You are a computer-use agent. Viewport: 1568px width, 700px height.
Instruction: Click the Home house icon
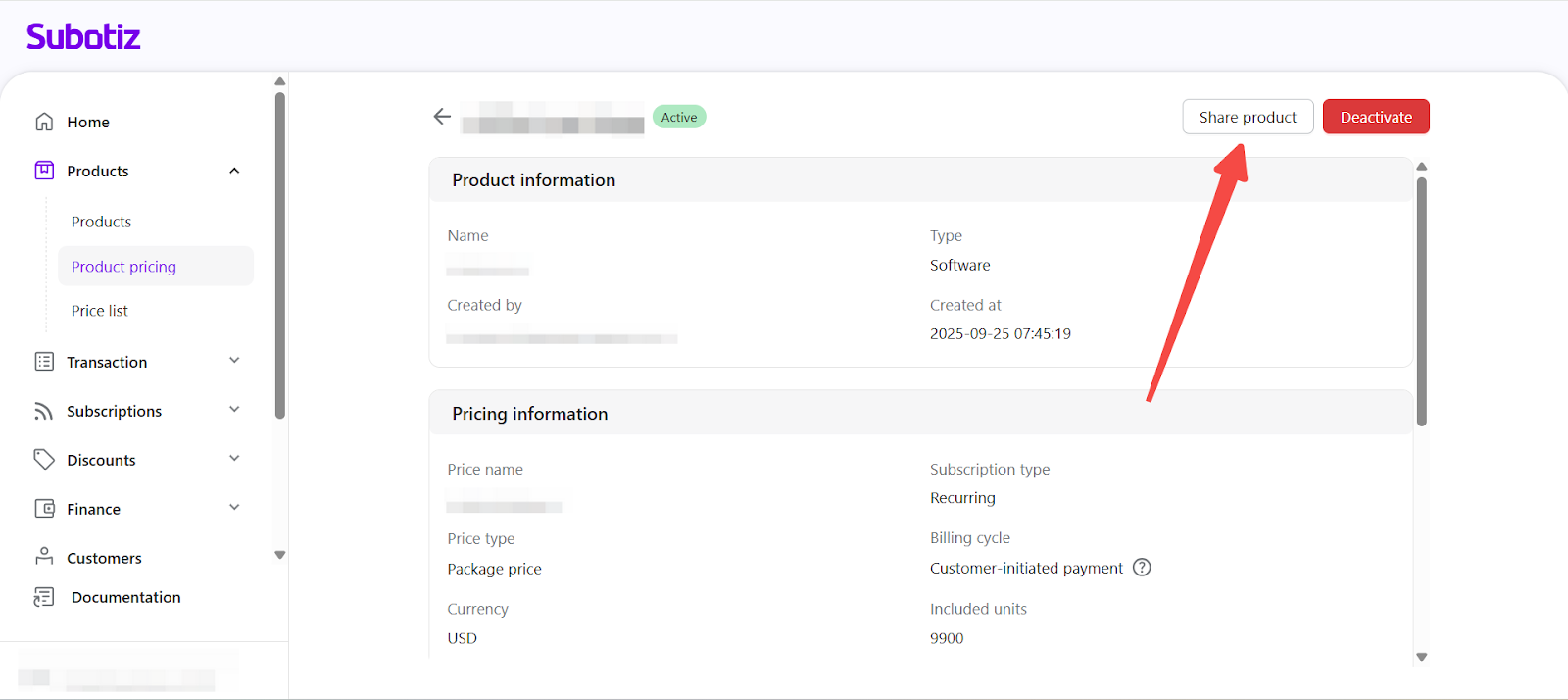[44, 122]
